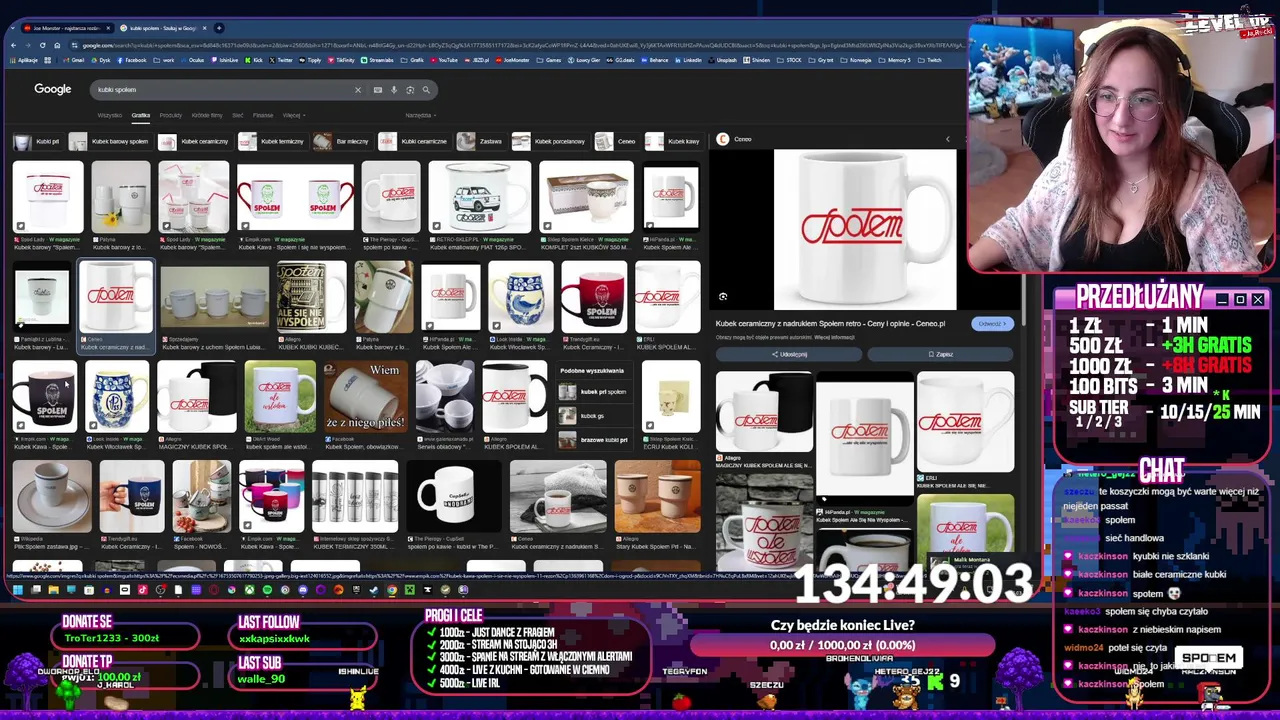Open the browser home page icon
The image size is (1280, 720).
(57, 45)
